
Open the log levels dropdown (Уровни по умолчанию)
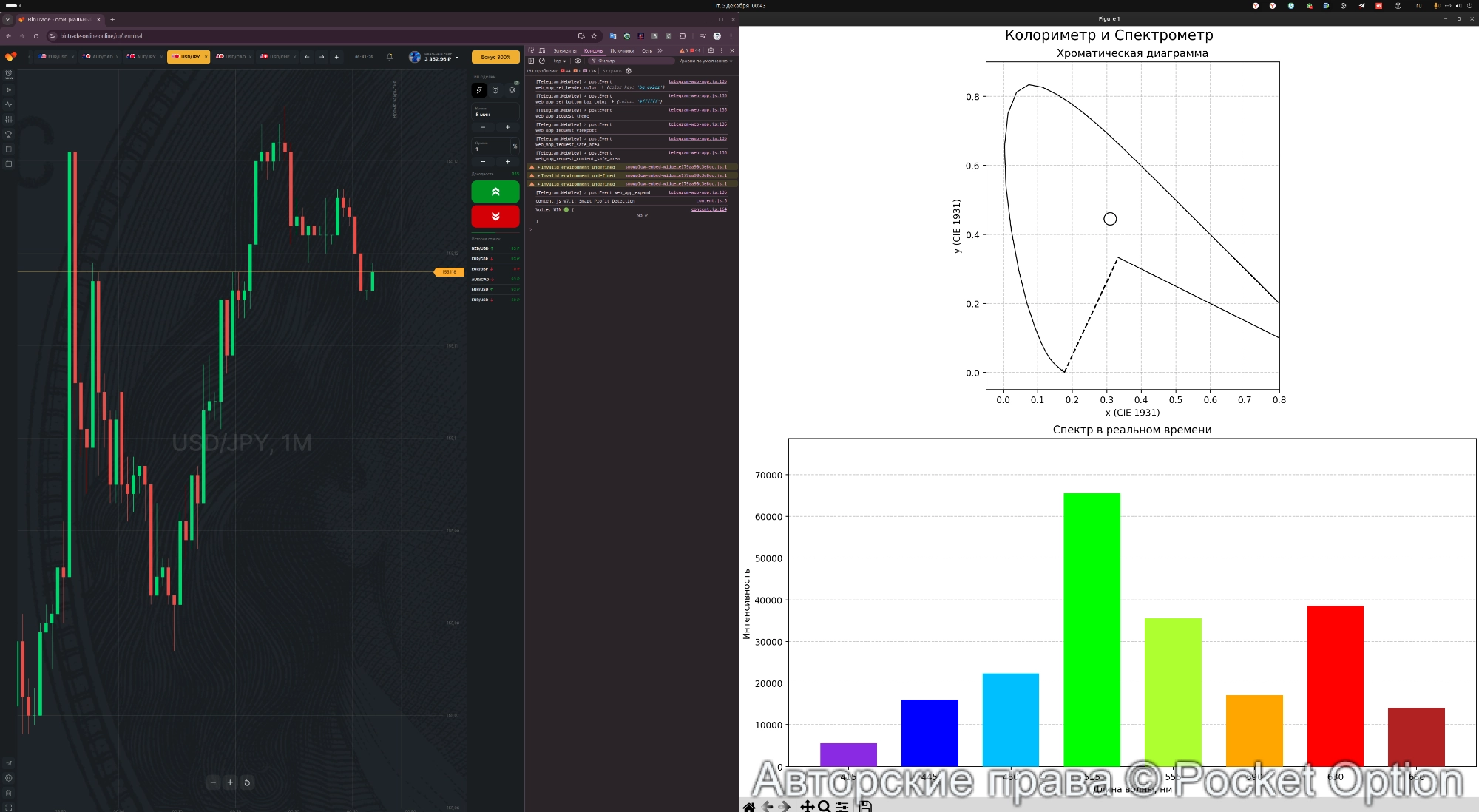pos(705,61)
